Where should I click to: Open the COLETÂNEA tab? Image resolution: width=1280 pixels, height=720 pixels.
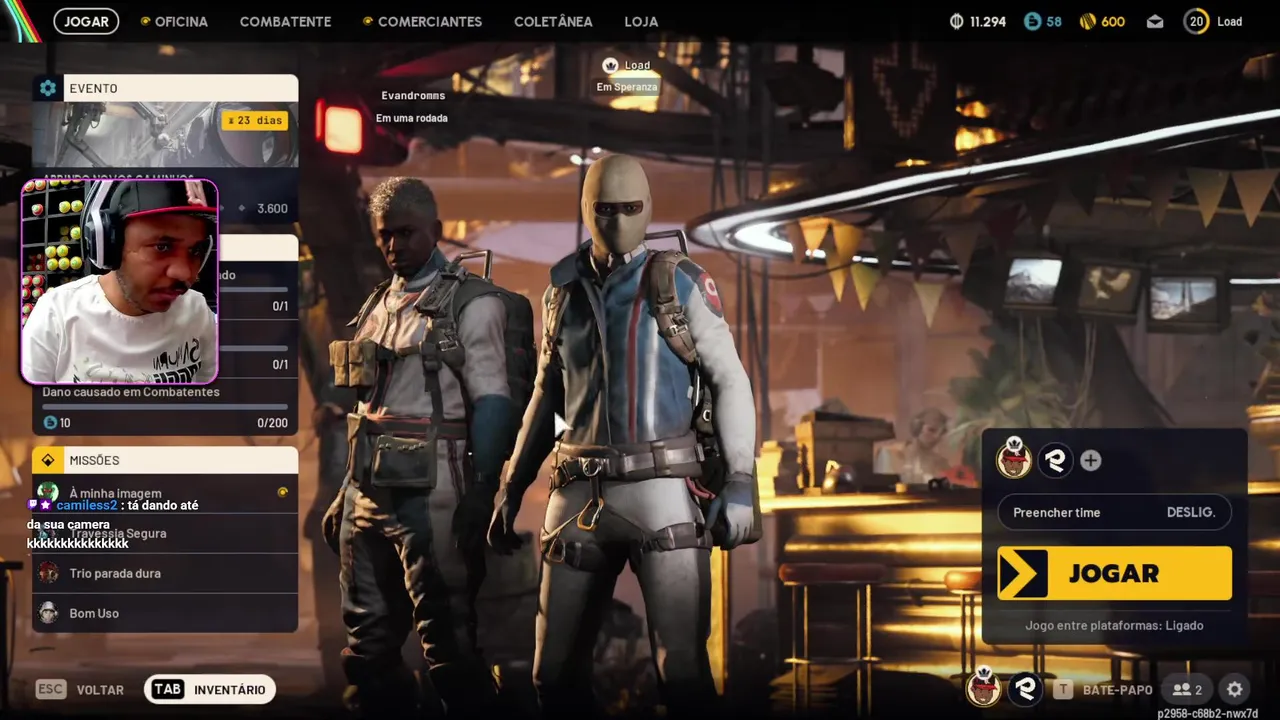[x=553, y=21]
